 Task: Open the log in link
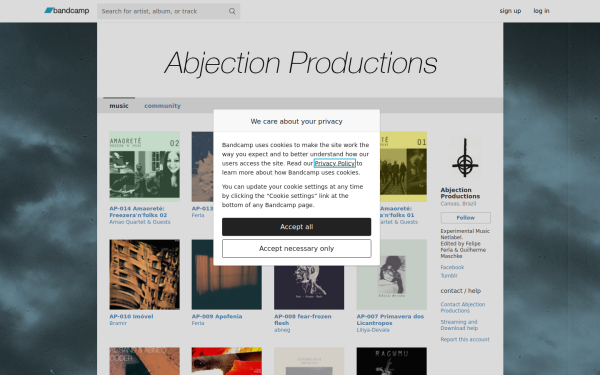(541, 11)
